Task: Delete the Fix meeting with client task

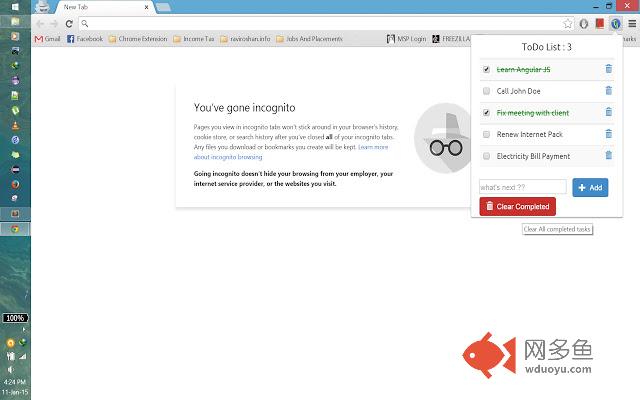Action: pos(609,112)
